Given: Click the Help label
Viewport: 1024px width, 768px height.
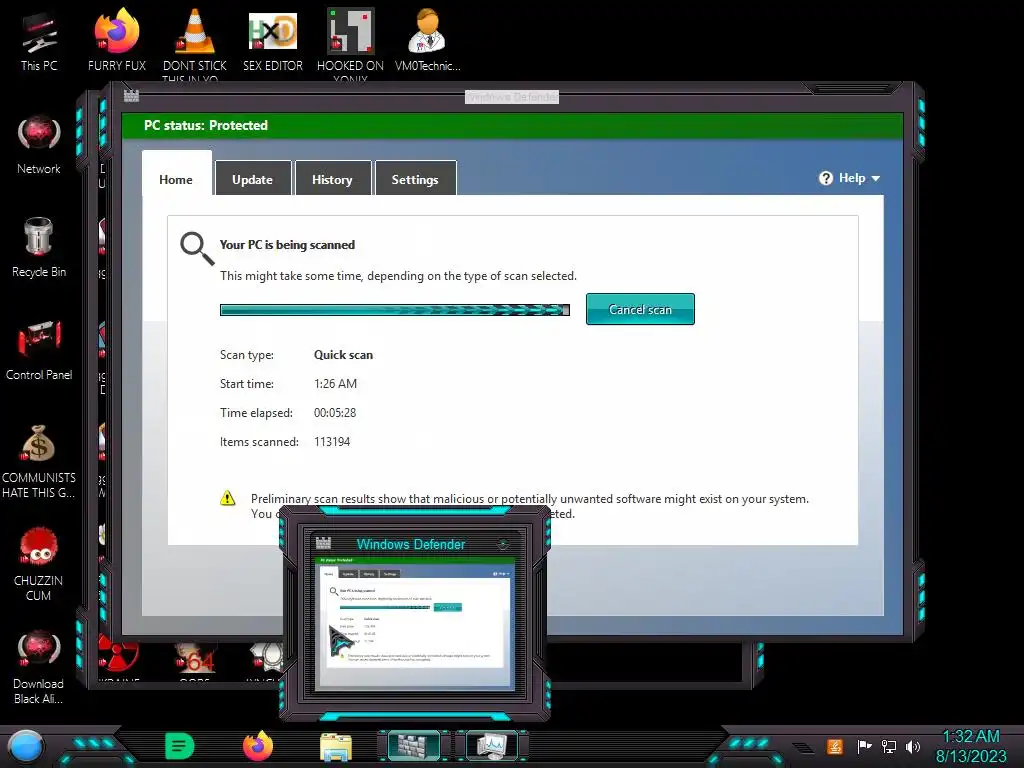Looking at the screenshot, I should tap(852, 178).
